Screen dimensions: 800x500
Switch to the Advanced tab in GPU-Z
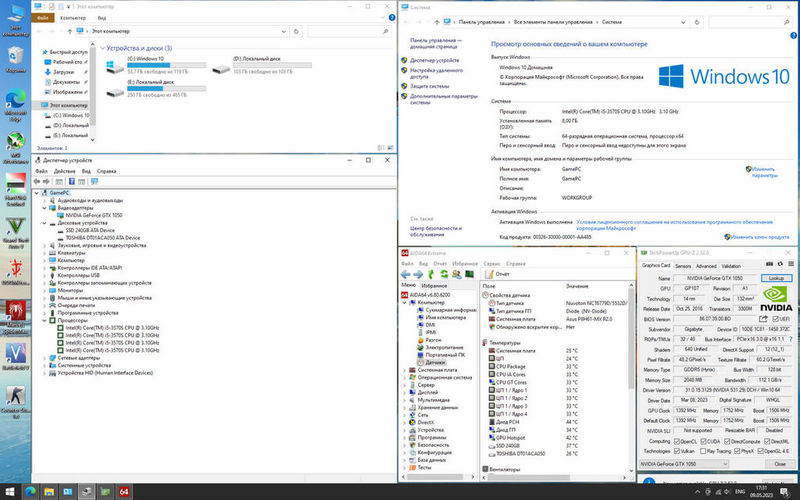point(706,266)
